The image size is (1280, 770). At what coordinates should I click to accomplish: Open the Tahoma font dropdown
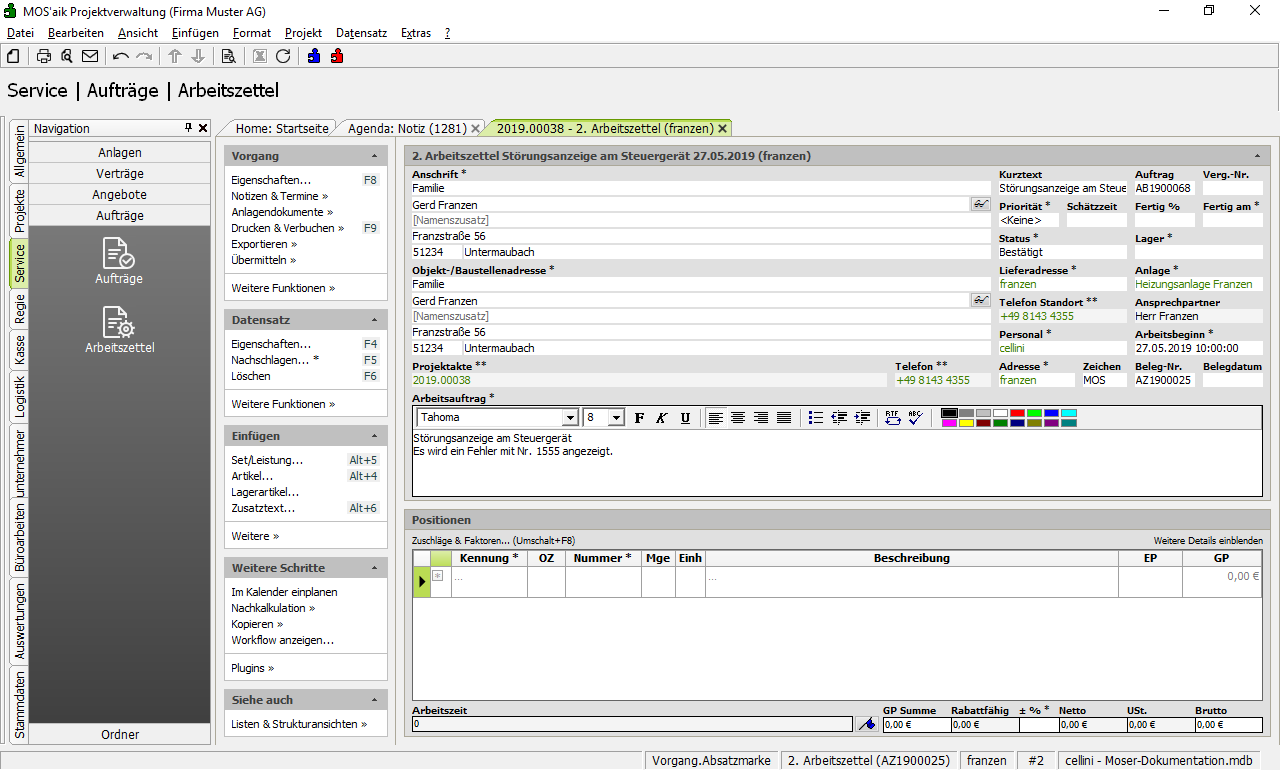(570, 418)
